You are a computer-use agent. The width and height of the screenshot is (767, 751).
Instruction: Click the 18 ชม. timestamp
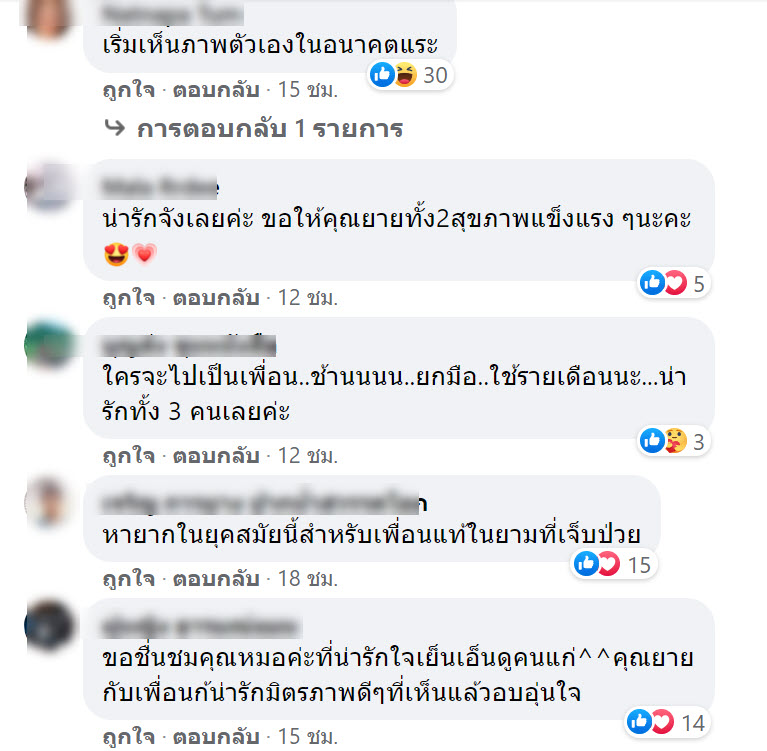click(308, 579)
